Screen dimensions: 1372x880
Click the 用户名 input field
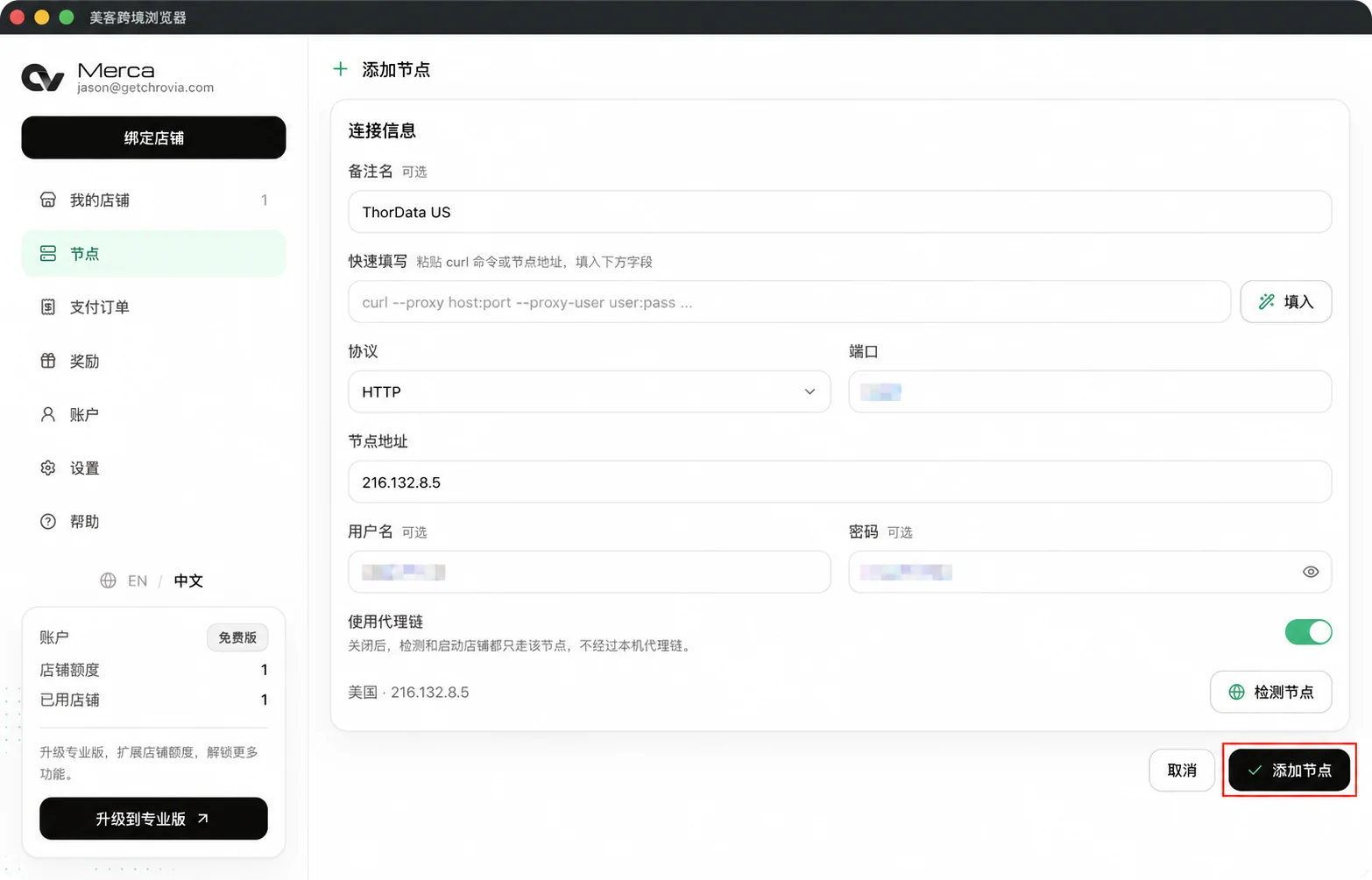[x=590, y=572]
